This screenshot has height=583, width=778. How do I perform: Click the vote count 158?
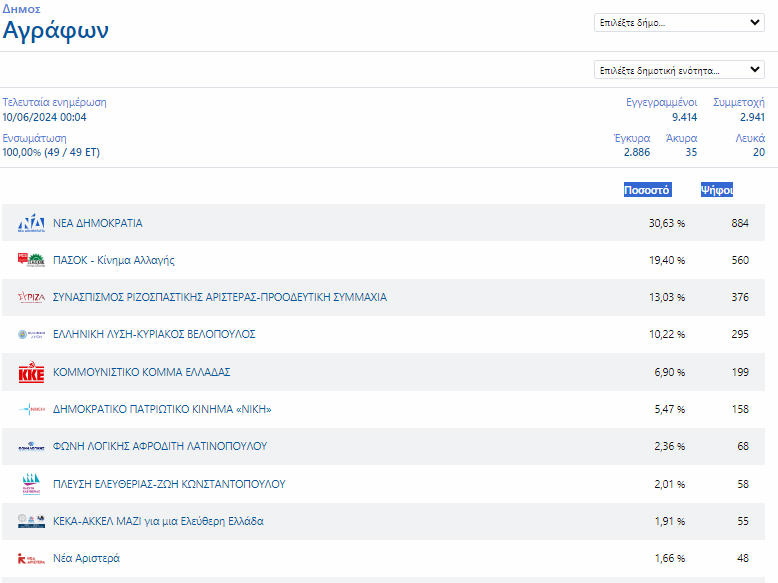tap(740, 409)
